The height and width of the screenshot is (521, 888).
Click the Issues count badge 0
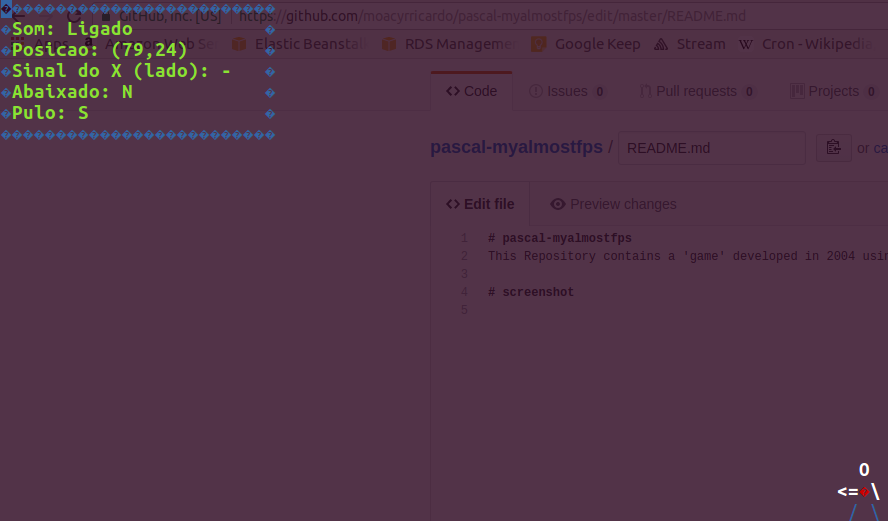tap(599, 92)
